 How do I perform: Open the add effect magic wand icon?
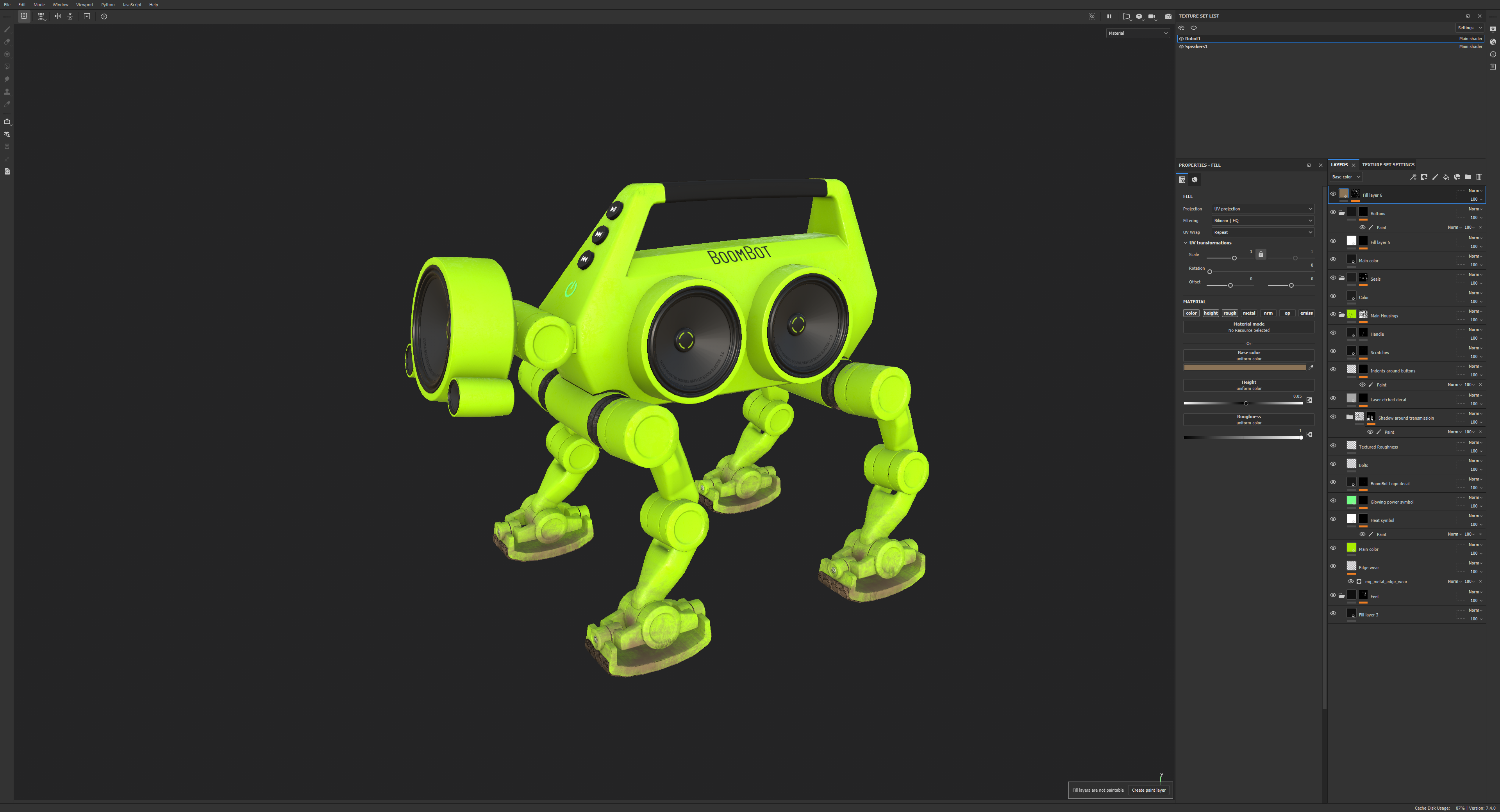tap(1412, 177)
